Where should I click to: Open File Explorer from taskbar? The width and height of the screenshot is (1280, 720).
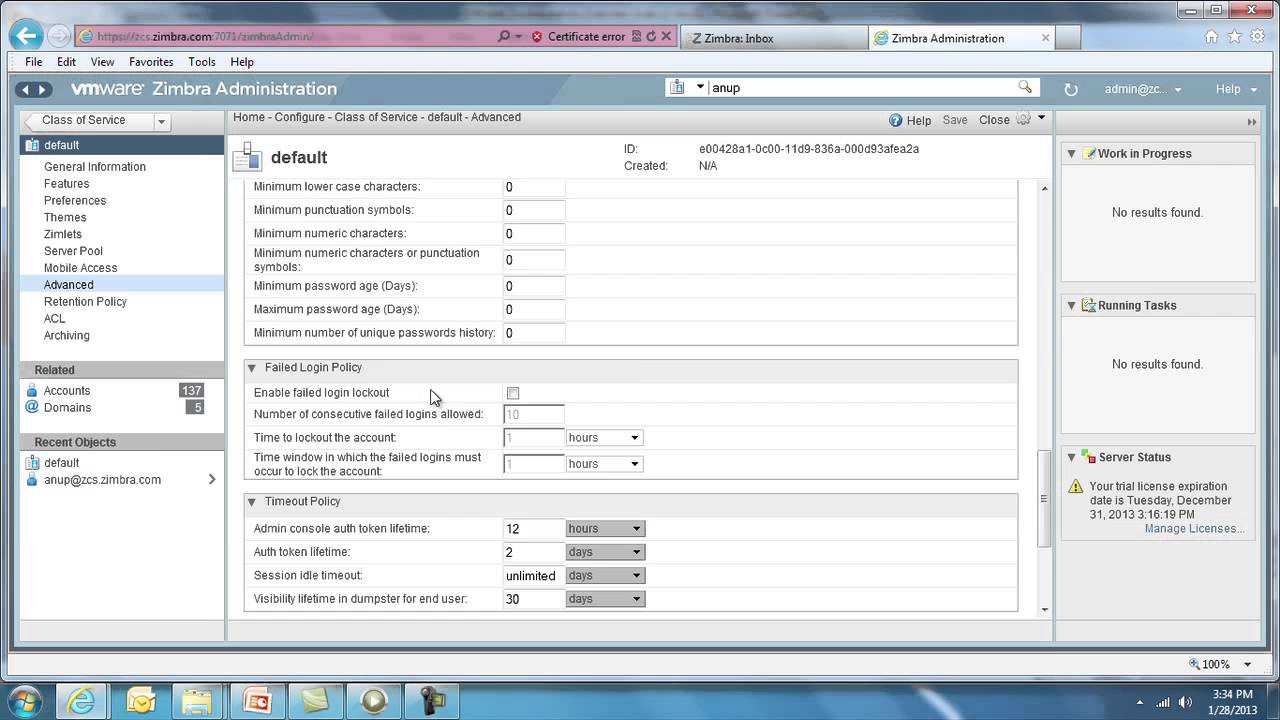[x=198, y=700]
